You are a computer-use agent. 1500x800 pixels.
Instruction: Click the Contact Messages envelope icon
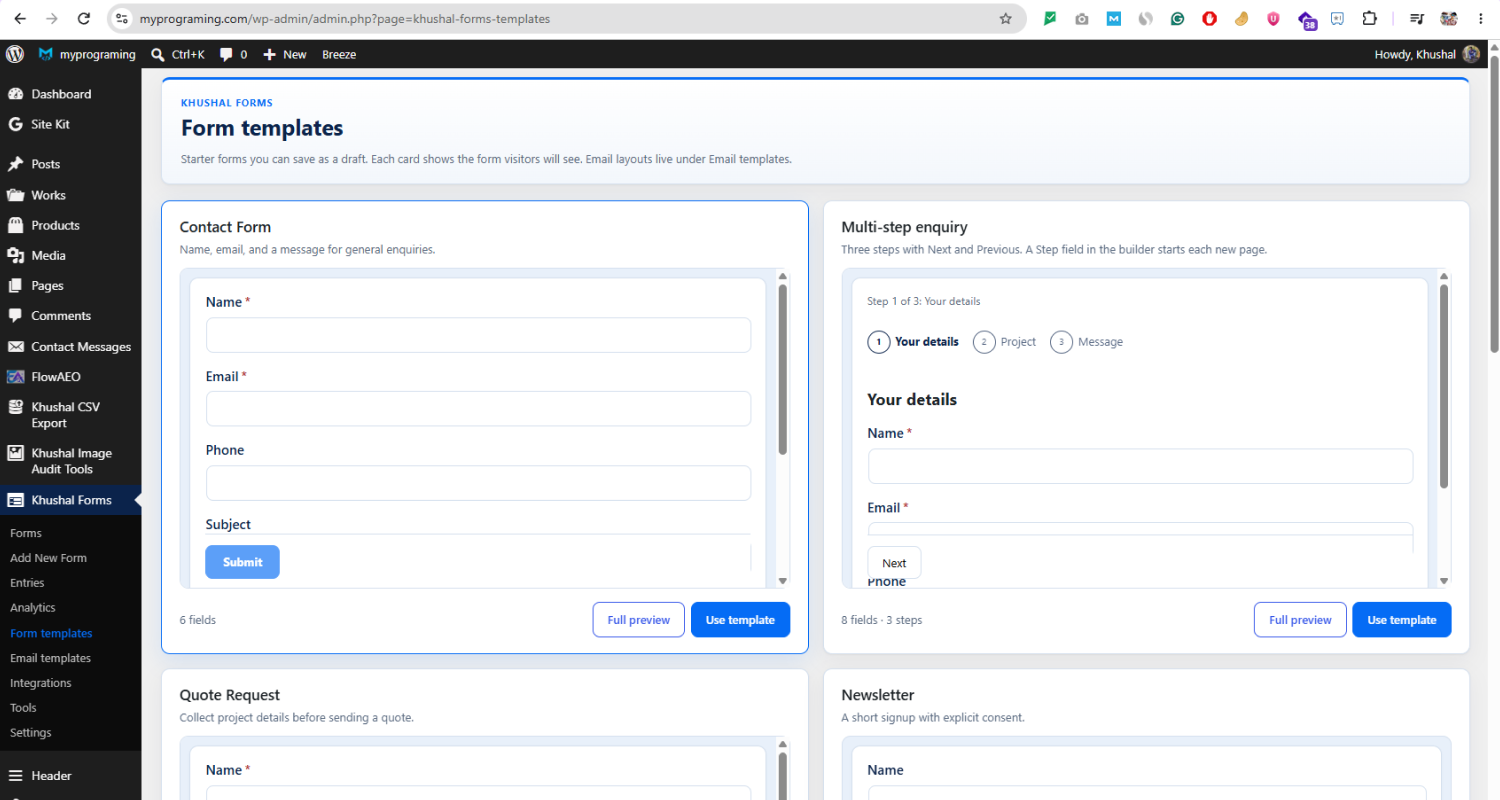(x=15, y=347)
